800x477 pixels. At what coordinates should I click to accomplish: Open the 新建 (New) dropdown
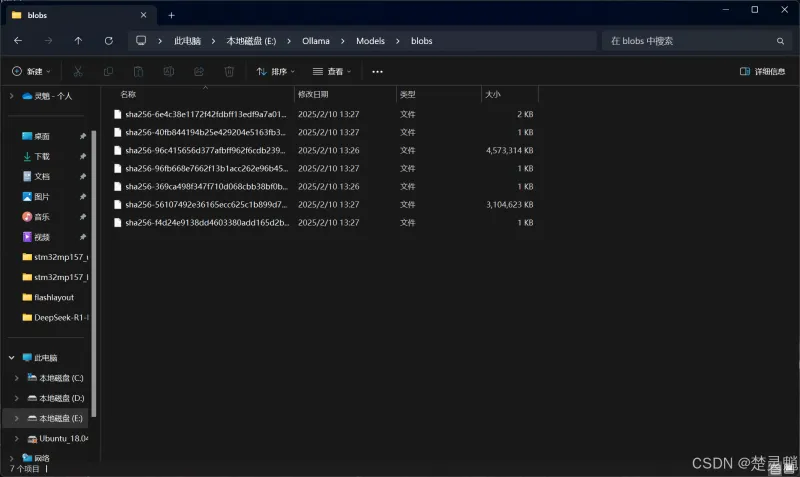pyautogui.click(x=31, y=71)
